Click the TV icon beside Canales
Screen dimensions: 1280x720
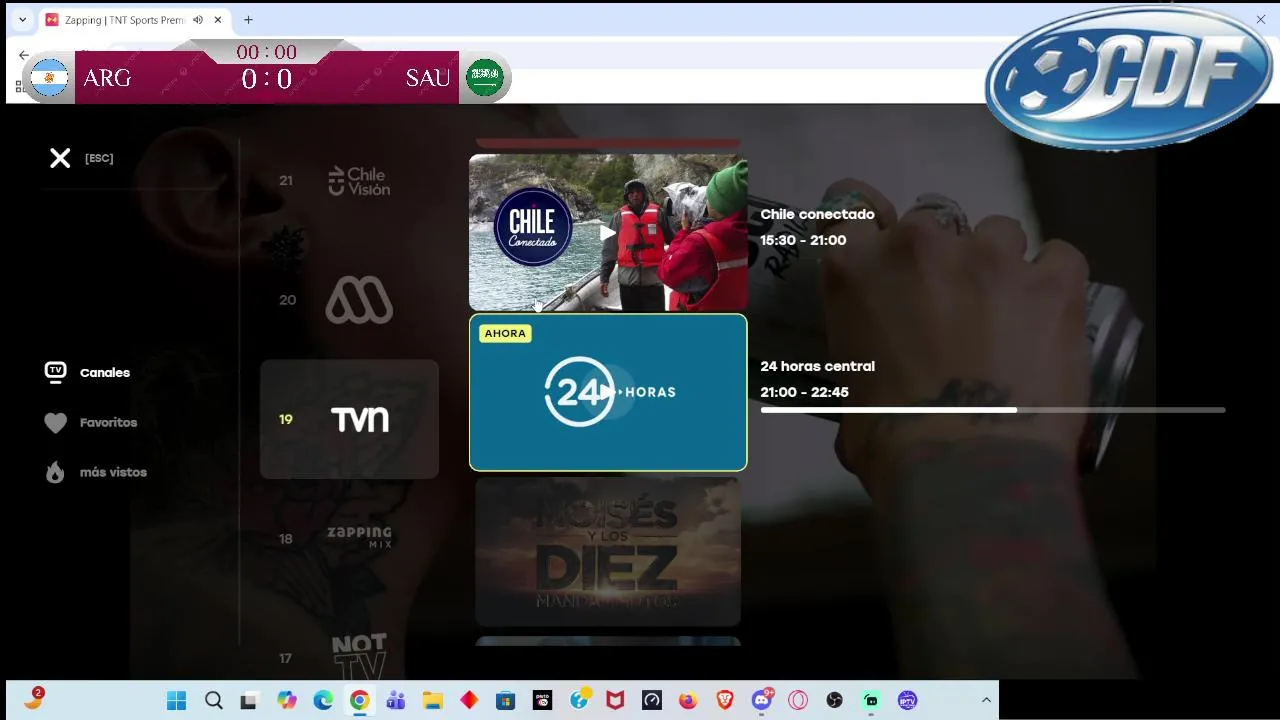click(x=55, y=372)
